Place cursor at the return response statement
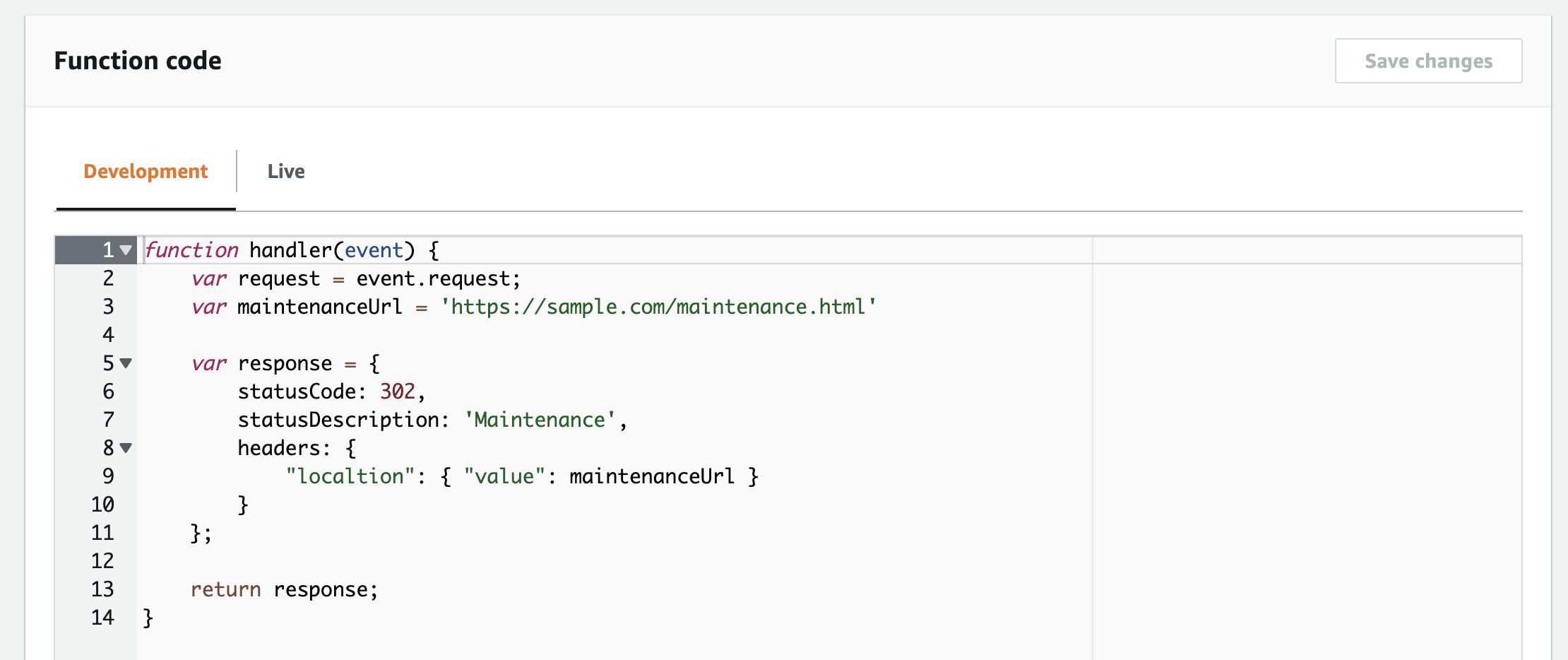 pyautogui.click(x=283, y=589)
